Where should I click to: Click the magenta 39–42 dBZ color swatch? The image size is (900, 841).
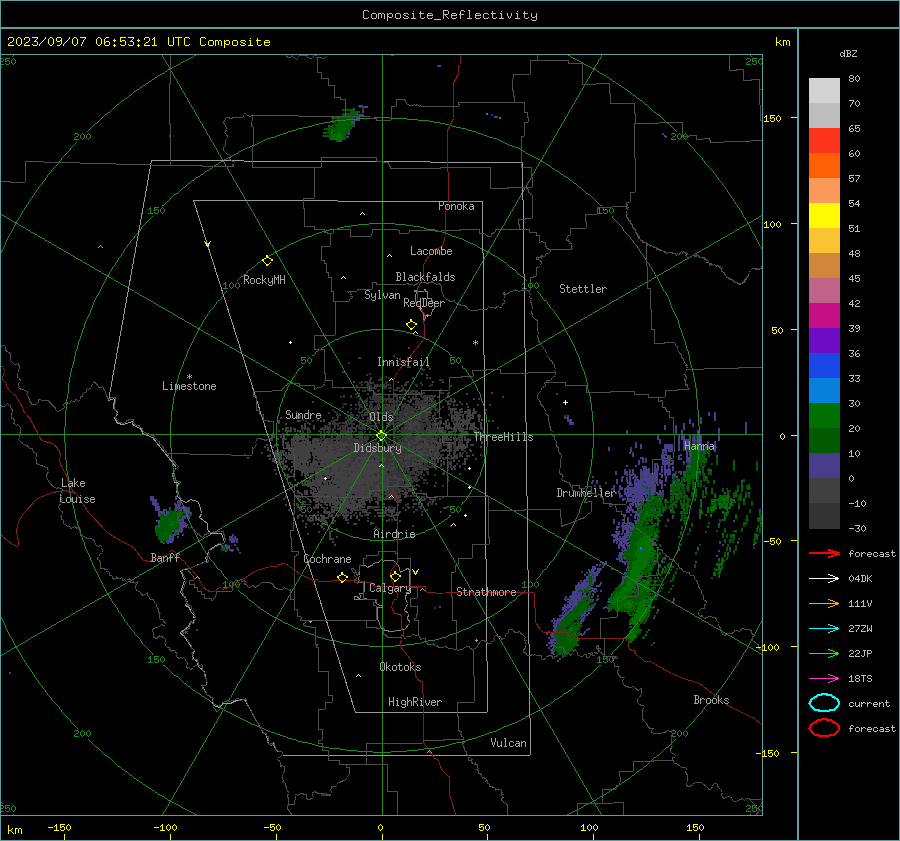824,316
